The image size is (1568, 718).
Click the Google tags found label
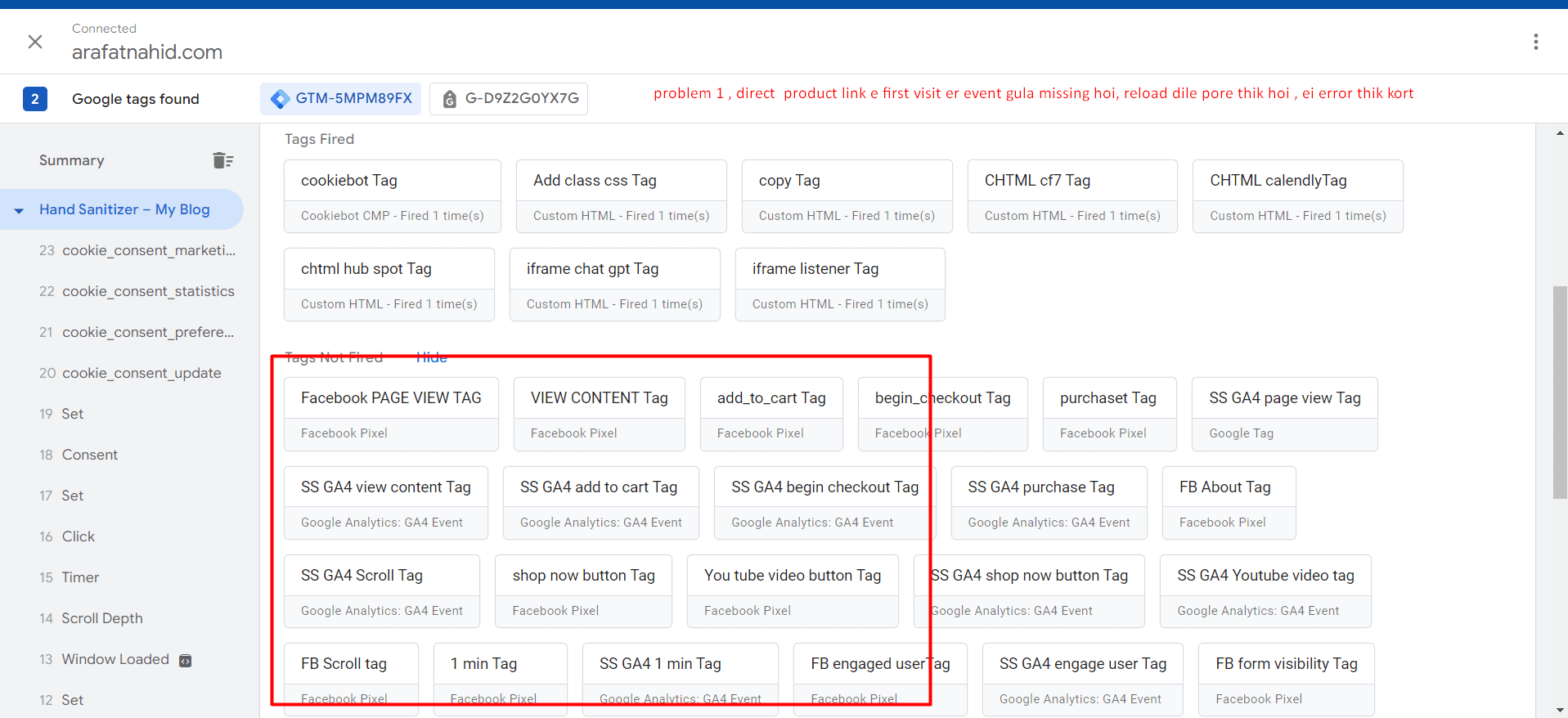(136, 99)
